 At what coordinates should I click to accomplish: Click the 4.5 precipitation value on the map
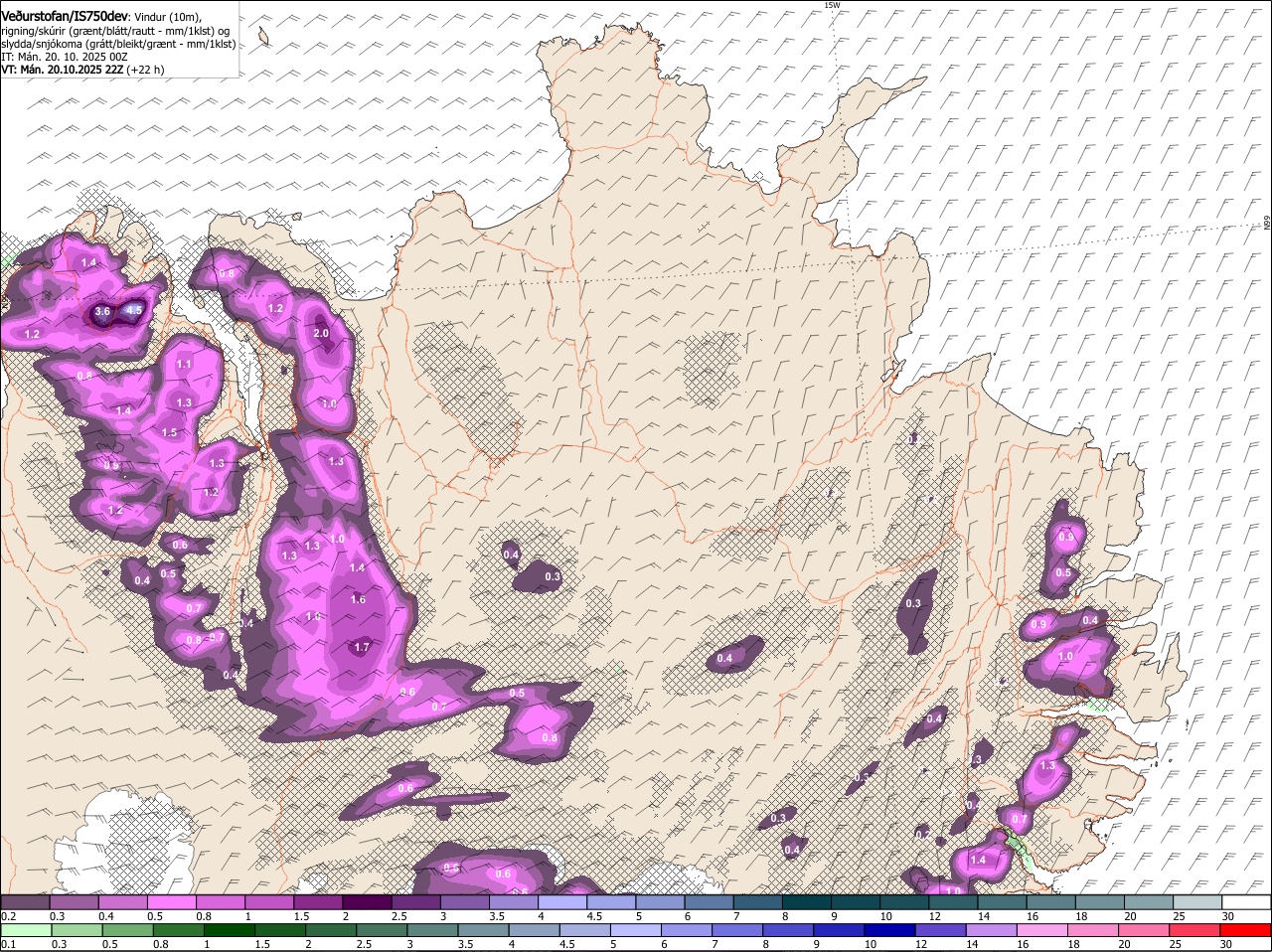(134, 311)
